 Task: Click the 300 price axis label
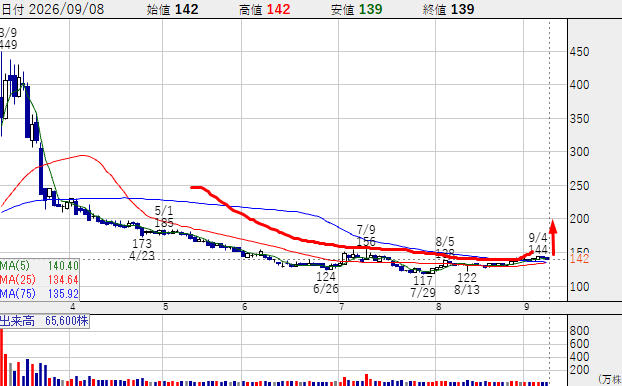pyautogui.click(x=580, y=152)
